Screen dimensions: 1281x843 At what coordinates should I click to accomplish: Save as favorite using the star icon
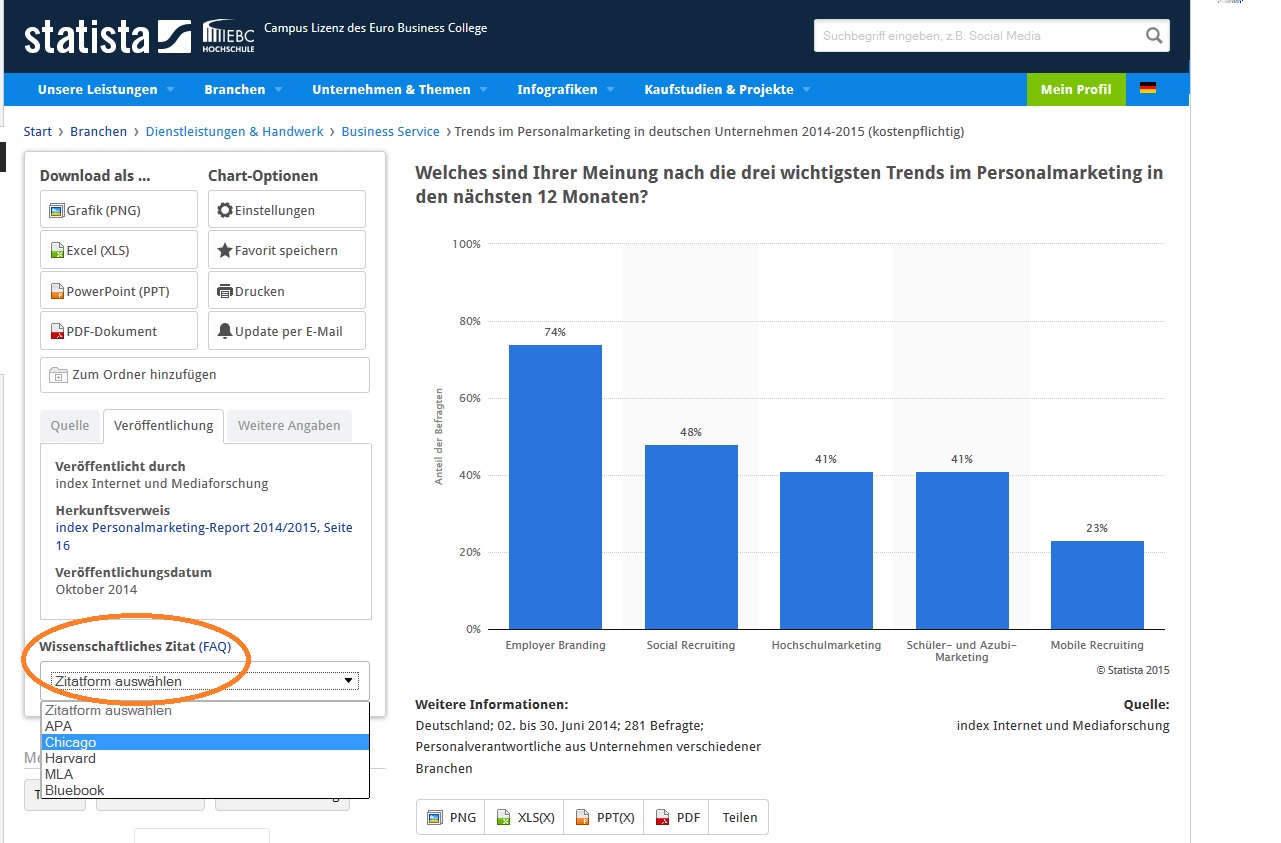pos(285,249)
